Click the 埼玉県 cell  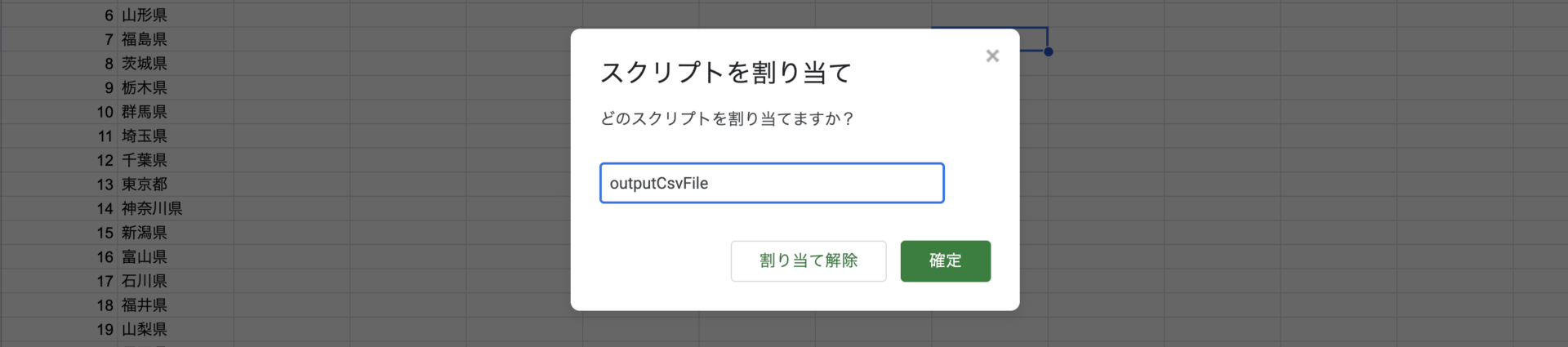(145, 136)
